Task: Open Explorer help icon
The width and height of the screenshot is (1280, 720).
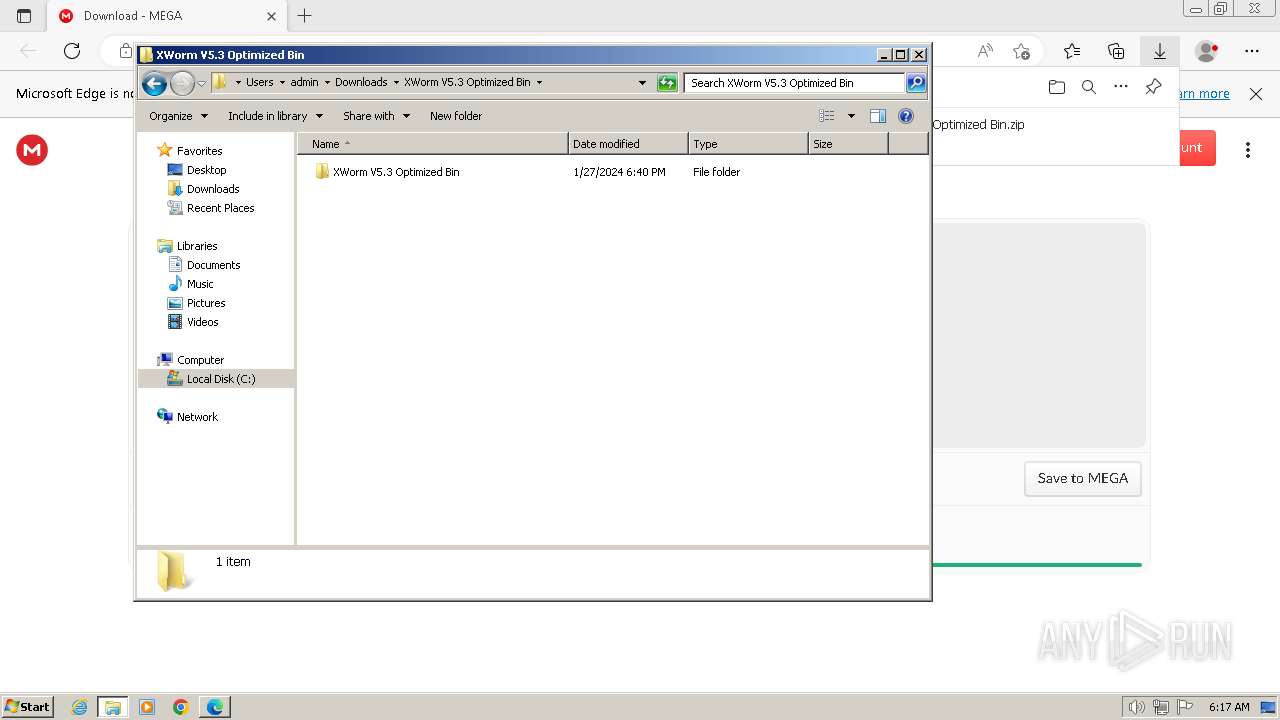Action: 906,116
